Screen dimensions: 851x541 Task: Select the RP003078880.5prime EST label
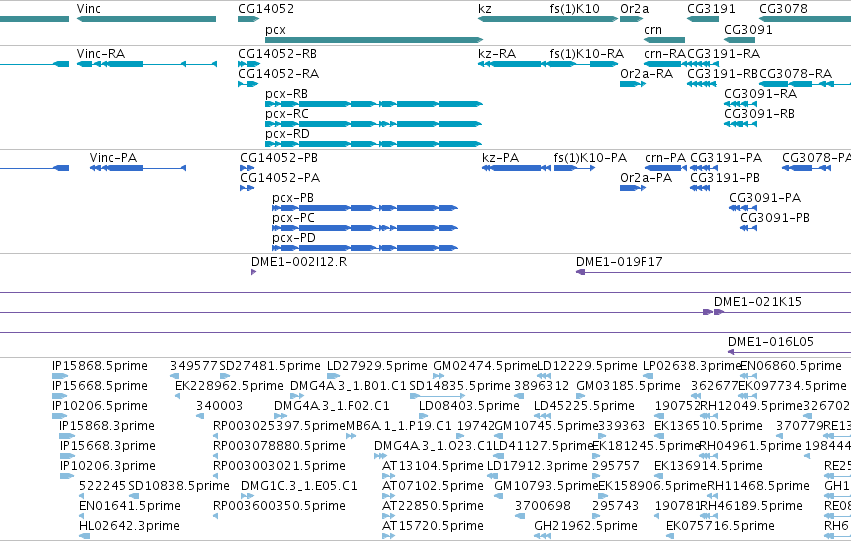click(x=279, y=446)
